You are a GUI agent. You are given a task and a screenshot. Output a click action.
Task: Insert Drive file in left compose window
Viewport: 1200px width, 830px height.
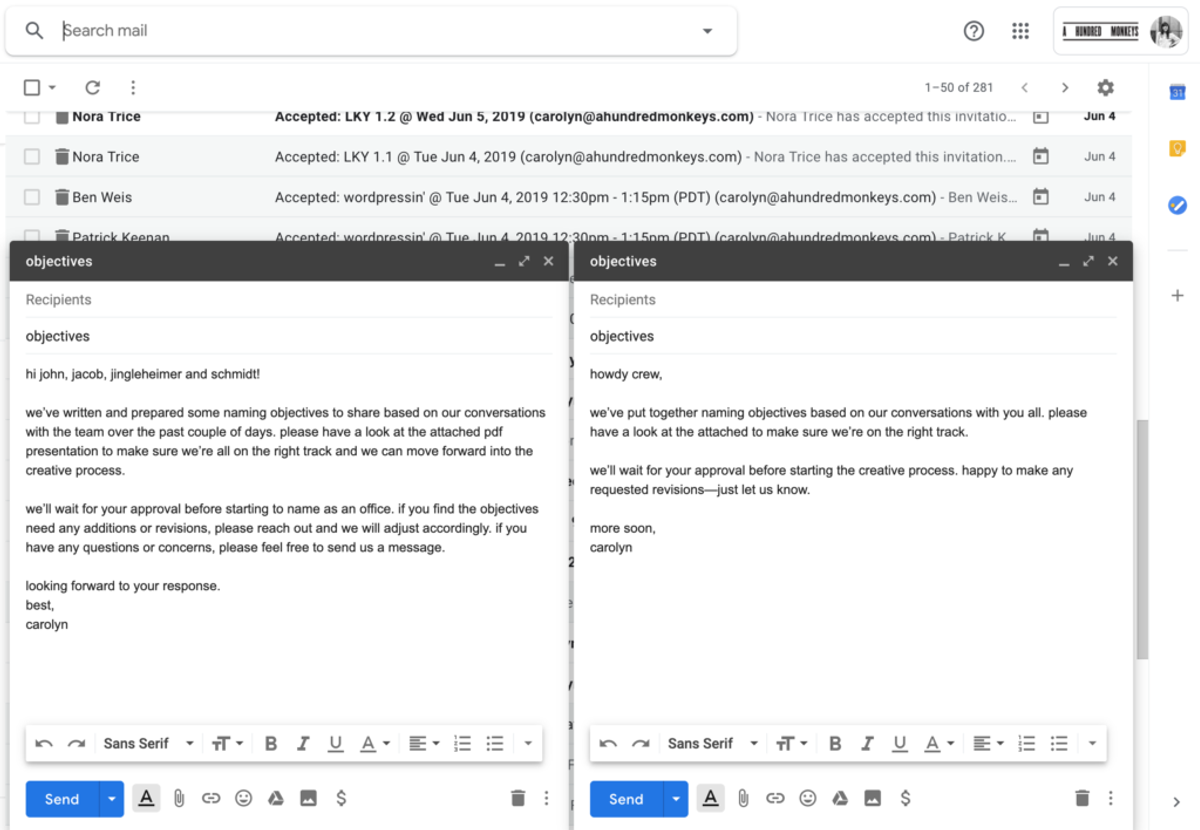coord(276,798)
